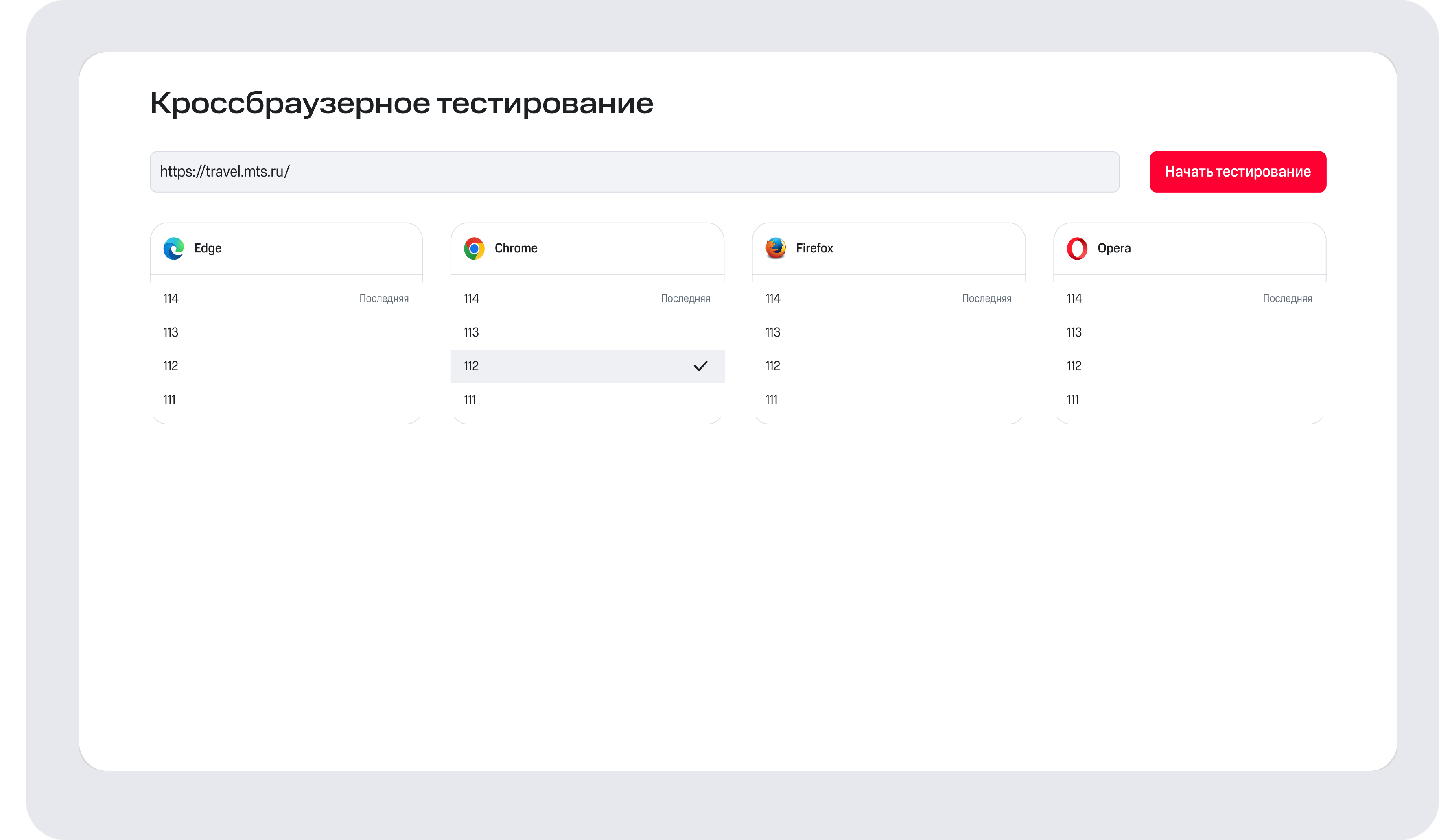Click the URL input field
The height and width of the screenshot is (840, 1439).
(x=634, y=172)
